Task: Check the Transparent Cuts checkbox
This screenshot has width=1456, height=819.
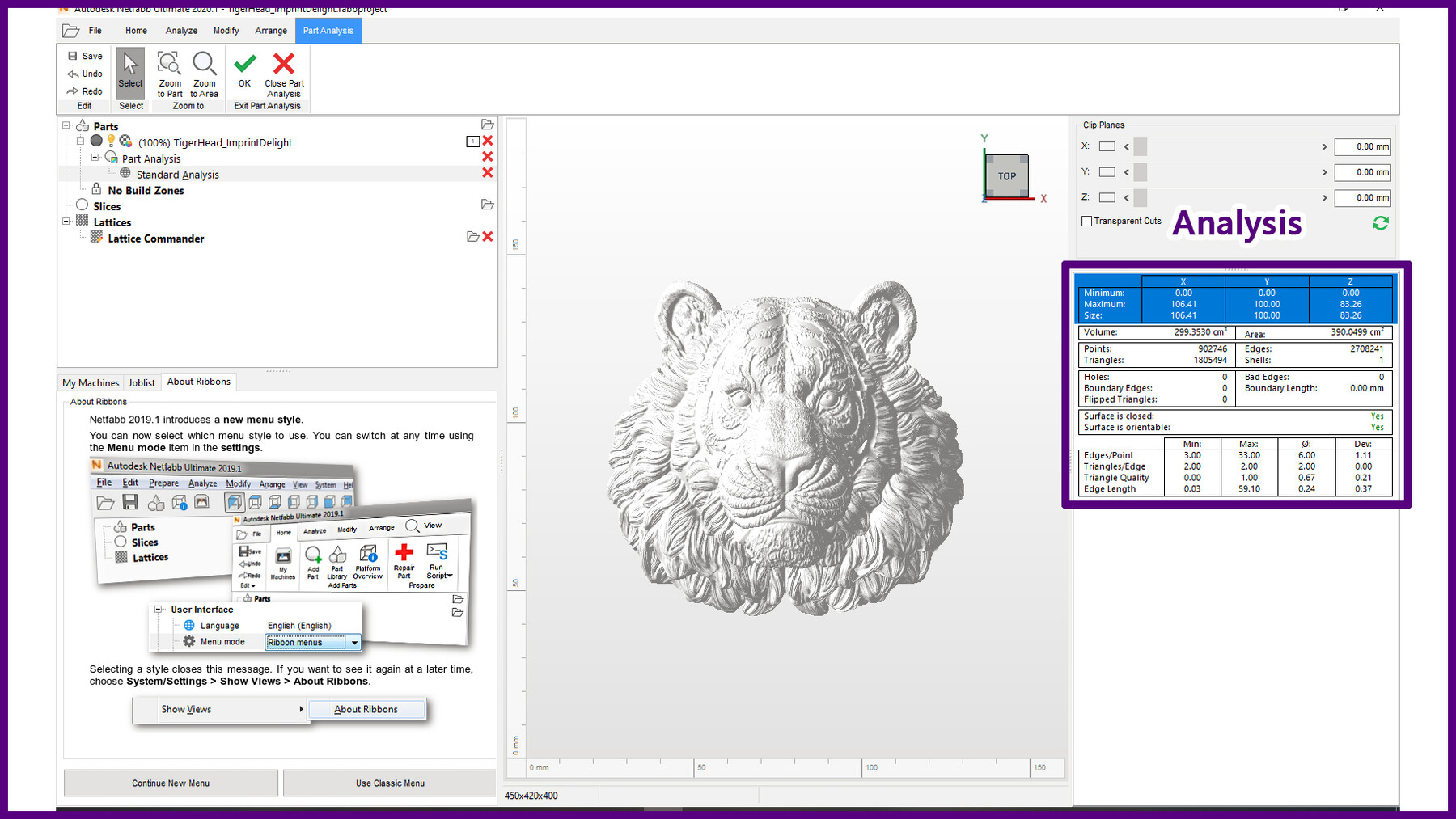Action: tap(1087, 222)
